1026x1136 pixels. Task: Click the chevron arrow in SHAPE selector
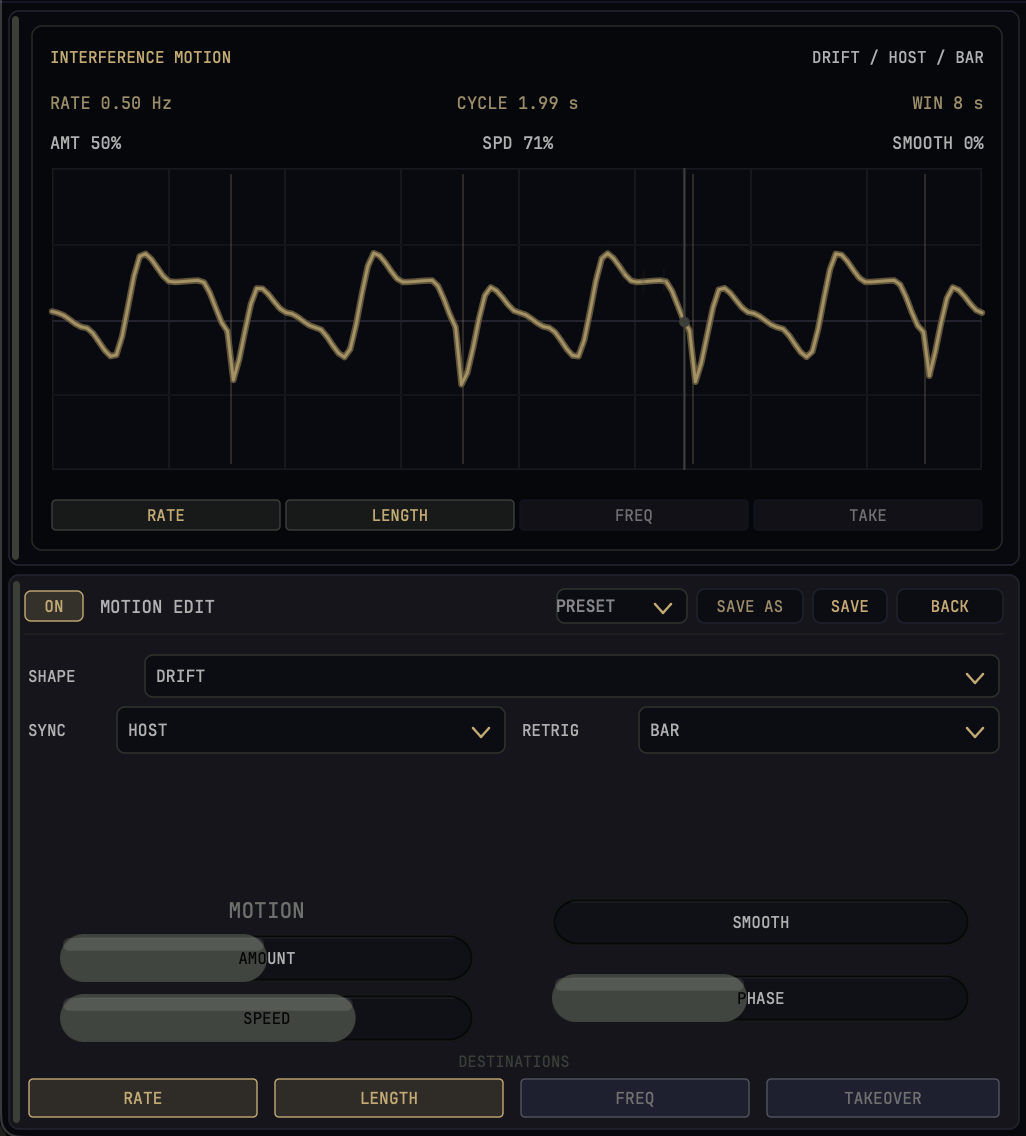click(975, 678)
